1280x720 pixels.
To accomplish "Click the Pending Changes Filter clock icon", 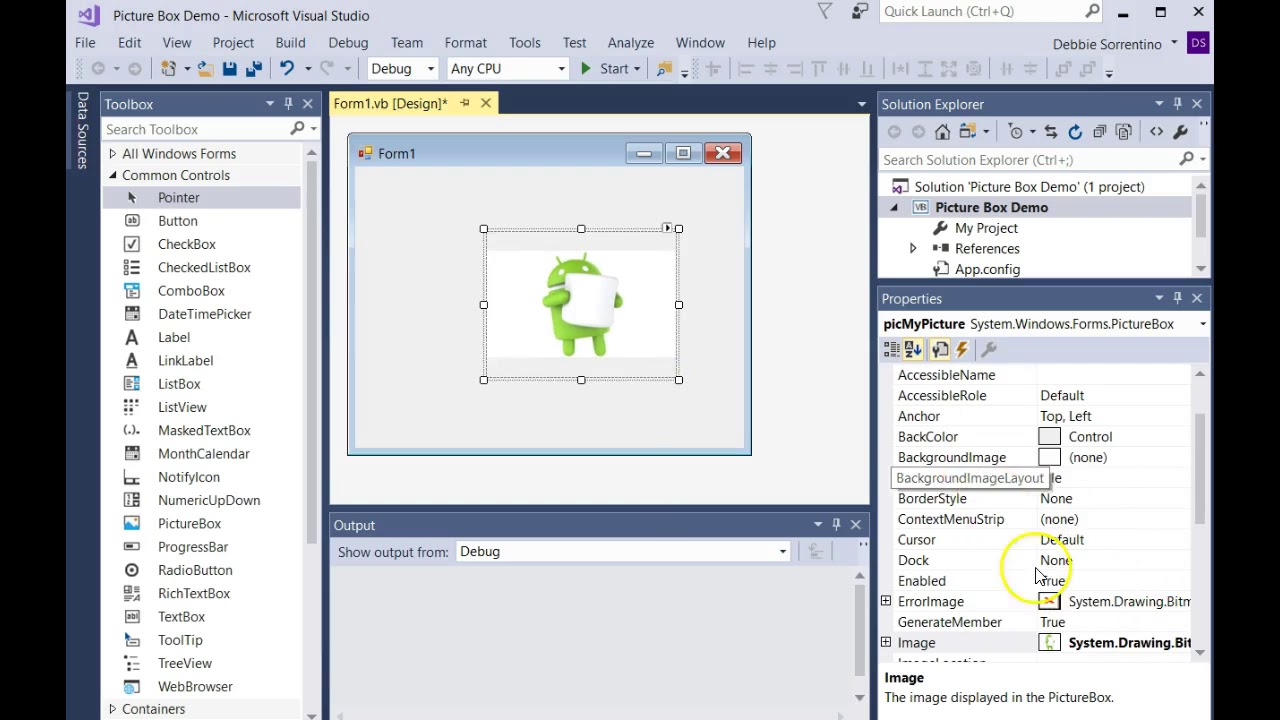I will 1016,132.
